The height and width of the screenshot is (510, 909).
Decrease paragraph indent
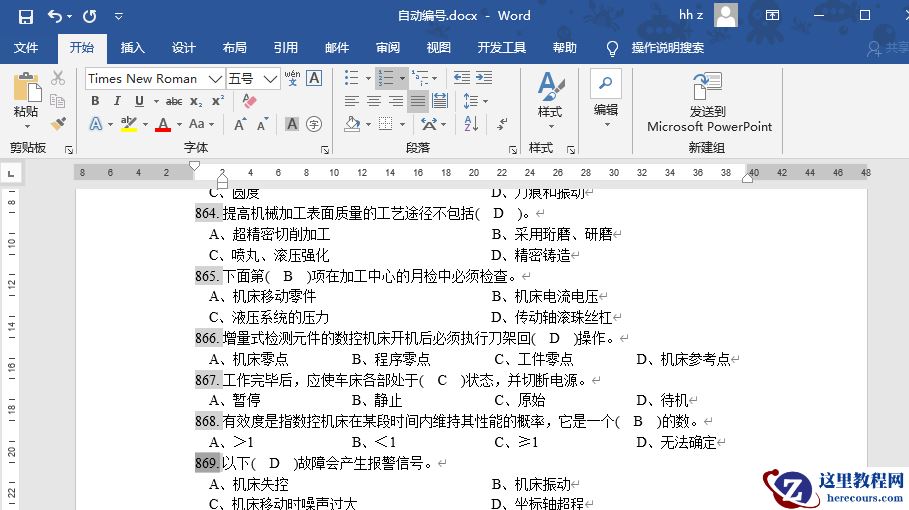pyautogui.click(x=461, y=78)
